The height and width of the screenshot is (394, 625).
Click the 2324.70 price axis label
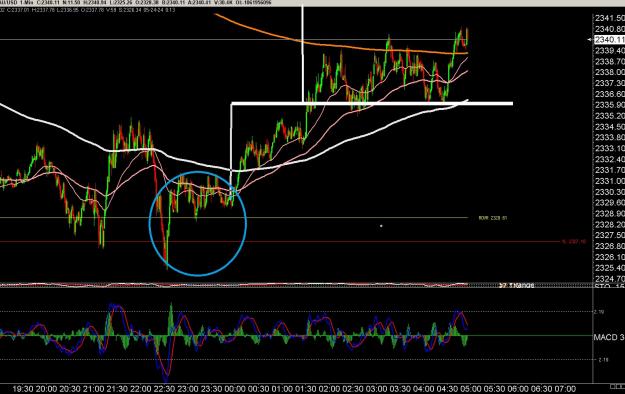(609, 278)
